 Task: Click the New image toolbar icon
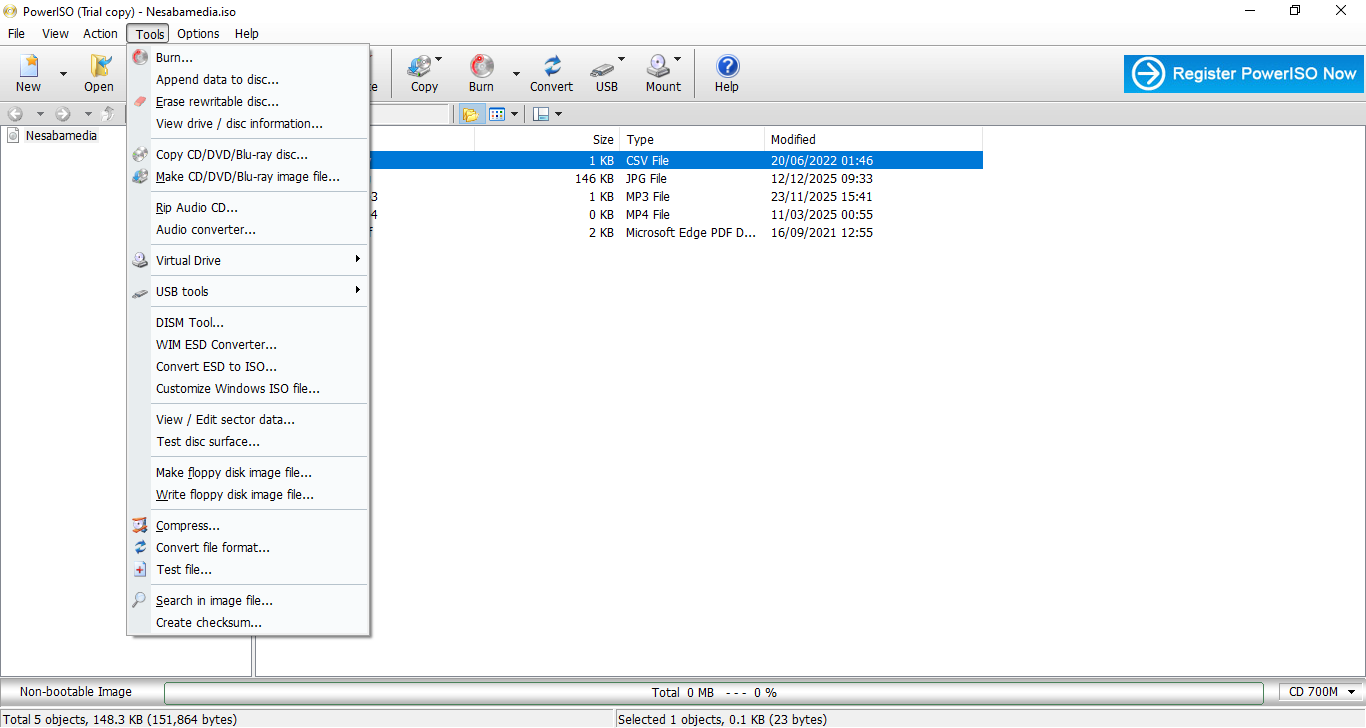[28, 72]
